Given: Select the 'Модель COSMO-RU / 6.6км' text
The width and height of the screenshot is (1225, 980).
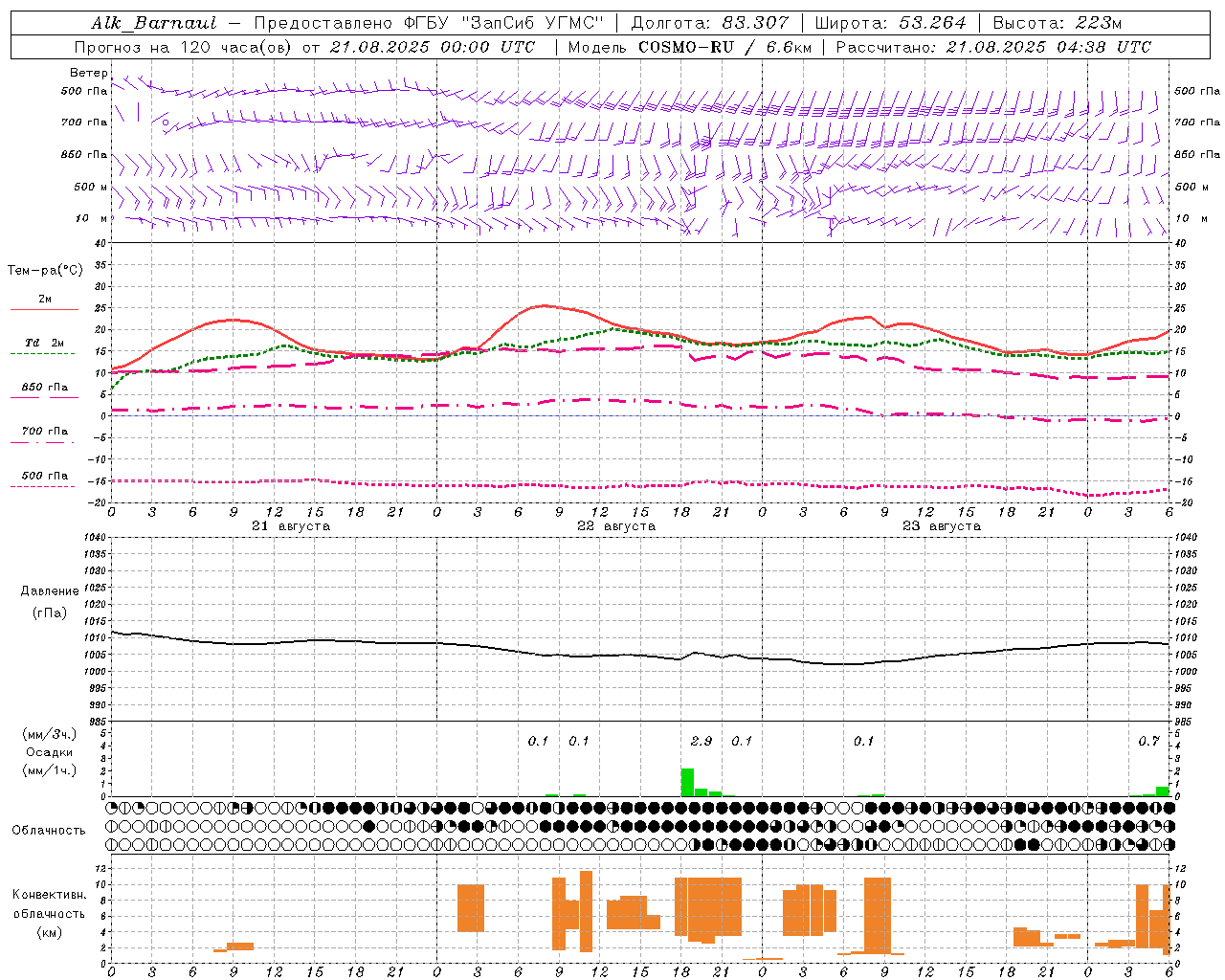Looking at the screenshot, I should coord(689,47).
